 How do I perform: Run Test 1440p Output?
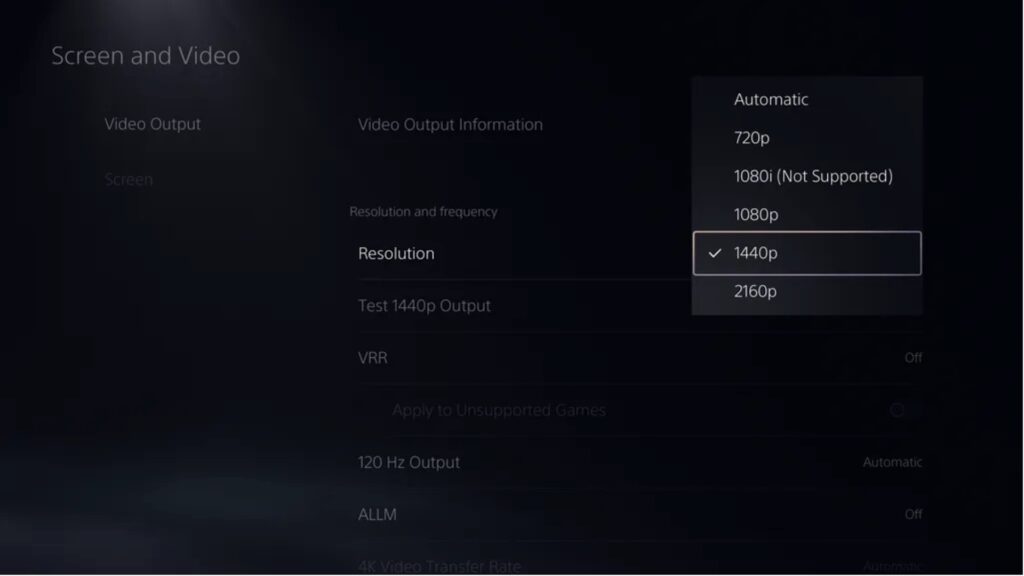pyautogui.click(x=640, y=306)
